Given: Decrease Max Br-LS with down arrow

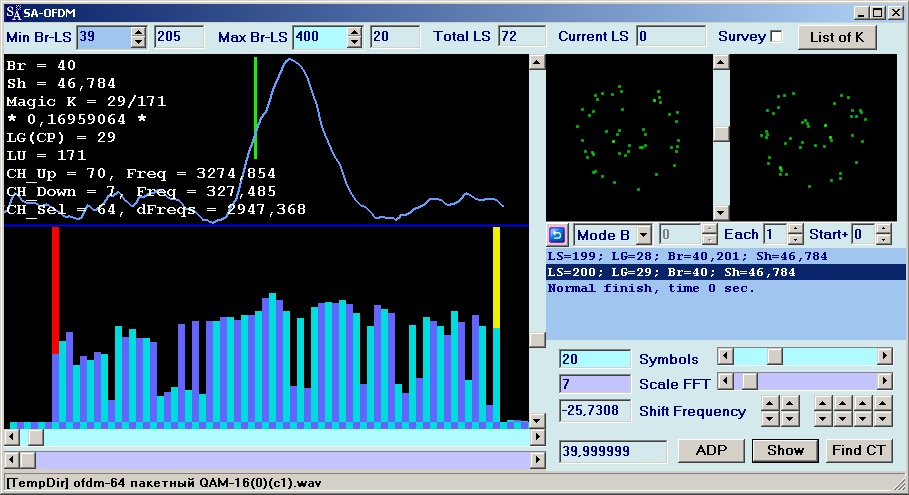Looking at the screenshot, I should click(354, 42).
